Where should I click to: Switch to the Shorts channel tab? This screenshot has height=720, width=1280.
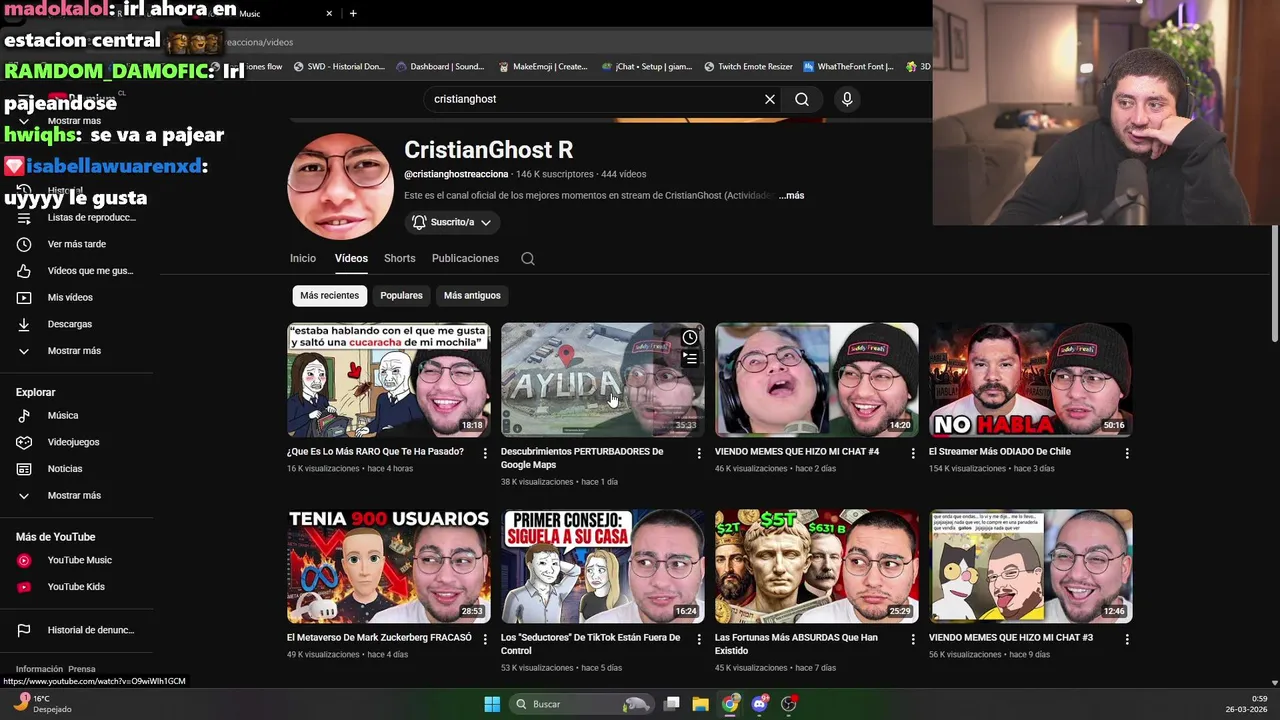400,258
